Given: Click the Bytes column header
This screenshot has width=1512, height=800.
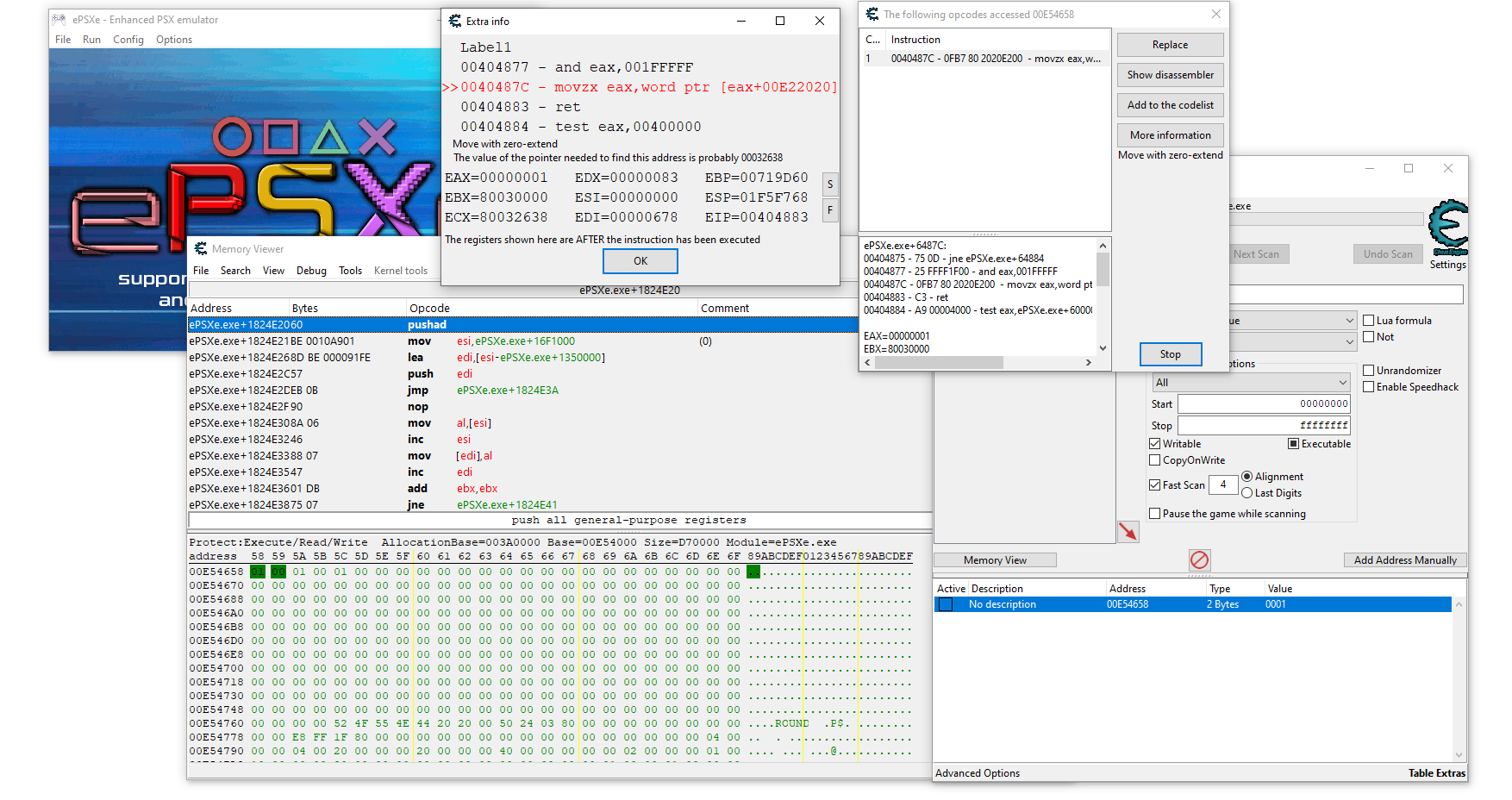Looking at the screenshot, I should [347, 308].
